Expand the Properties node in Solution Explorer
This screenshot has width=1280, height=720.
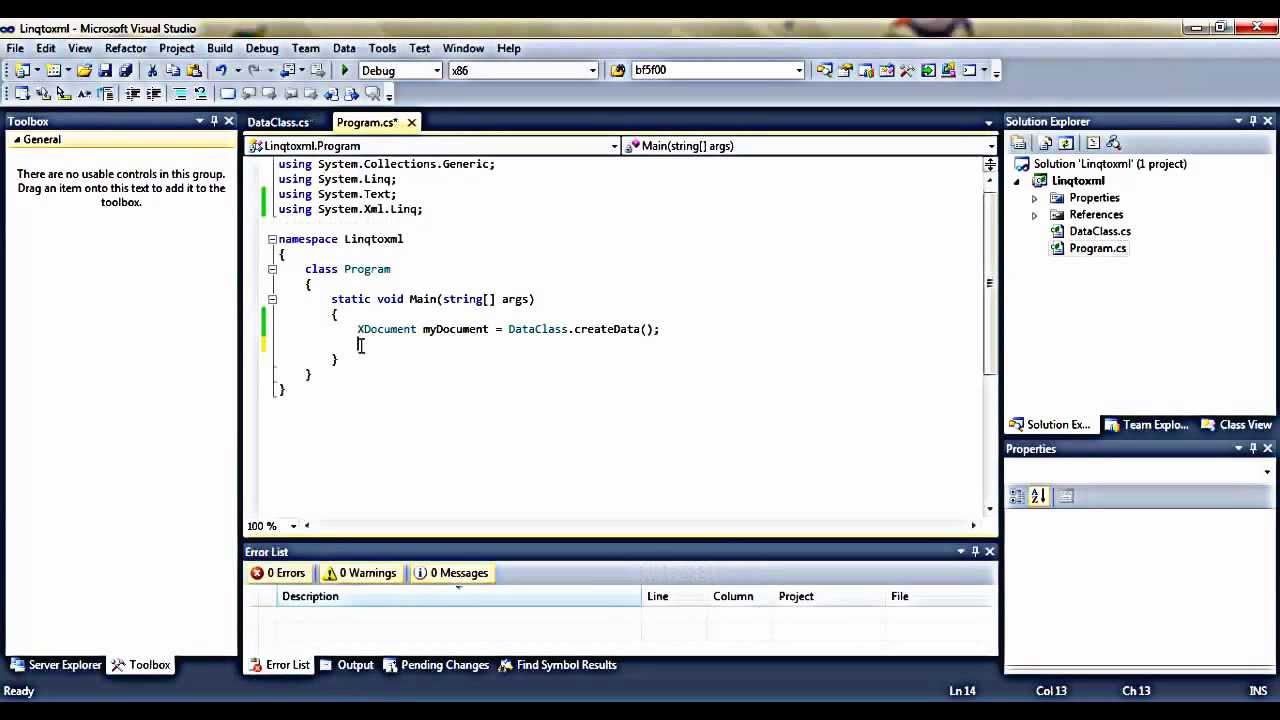[x=1034, y=198]
